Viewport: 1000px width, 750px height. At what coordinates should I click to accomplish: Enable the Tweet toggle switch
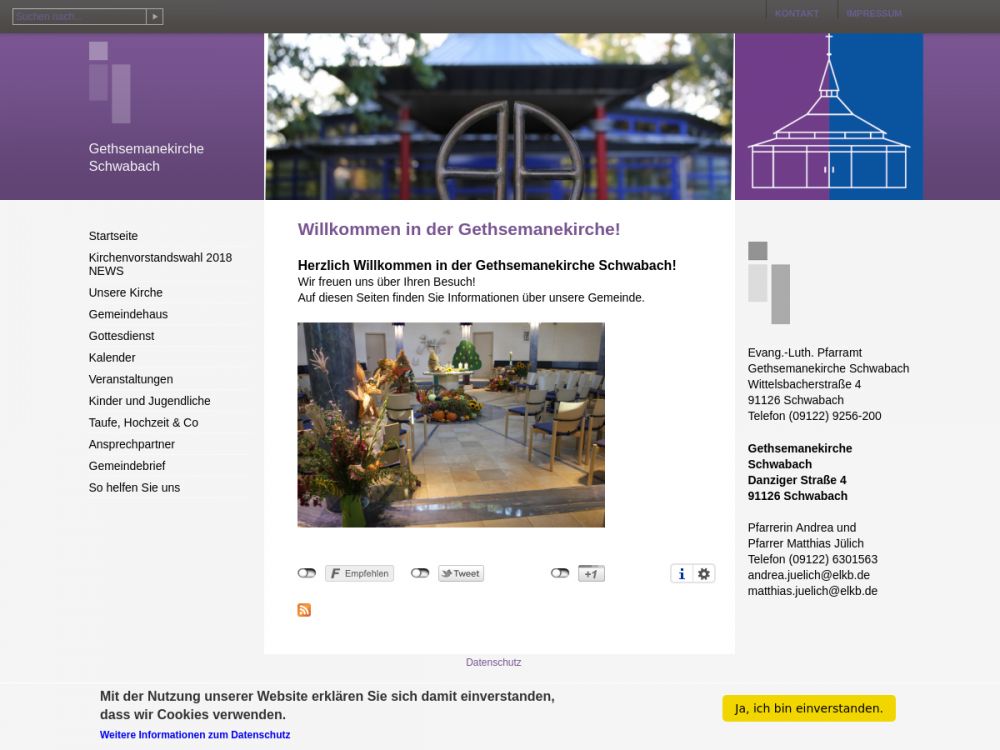[x=420, y=574]
